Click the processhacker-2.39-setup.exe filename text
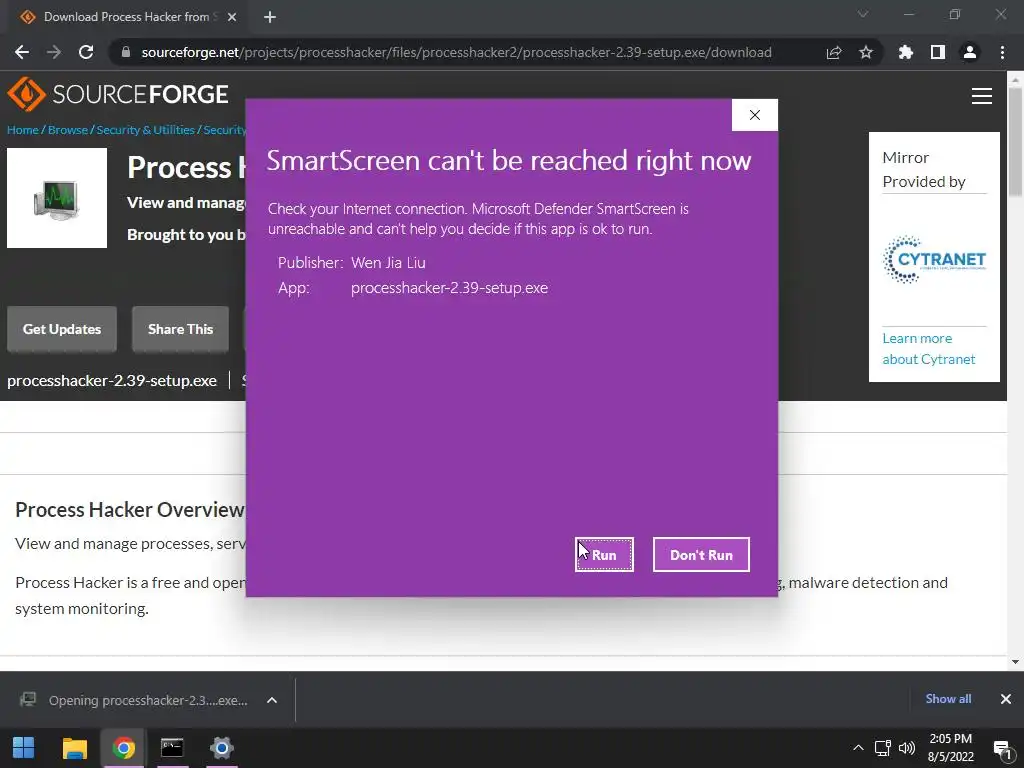This screenshot has width=1024, height=768. (112, 381)
